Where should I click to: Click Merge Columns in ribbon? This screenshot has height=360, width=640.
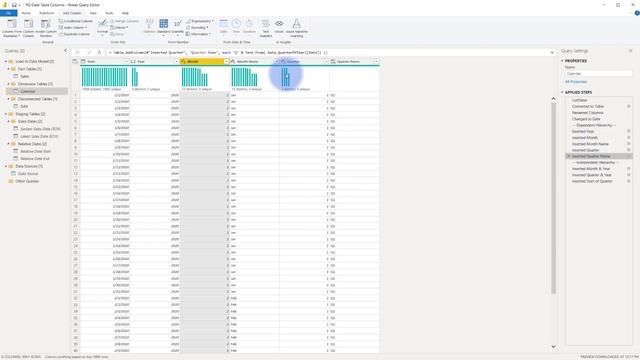point(124,21)
